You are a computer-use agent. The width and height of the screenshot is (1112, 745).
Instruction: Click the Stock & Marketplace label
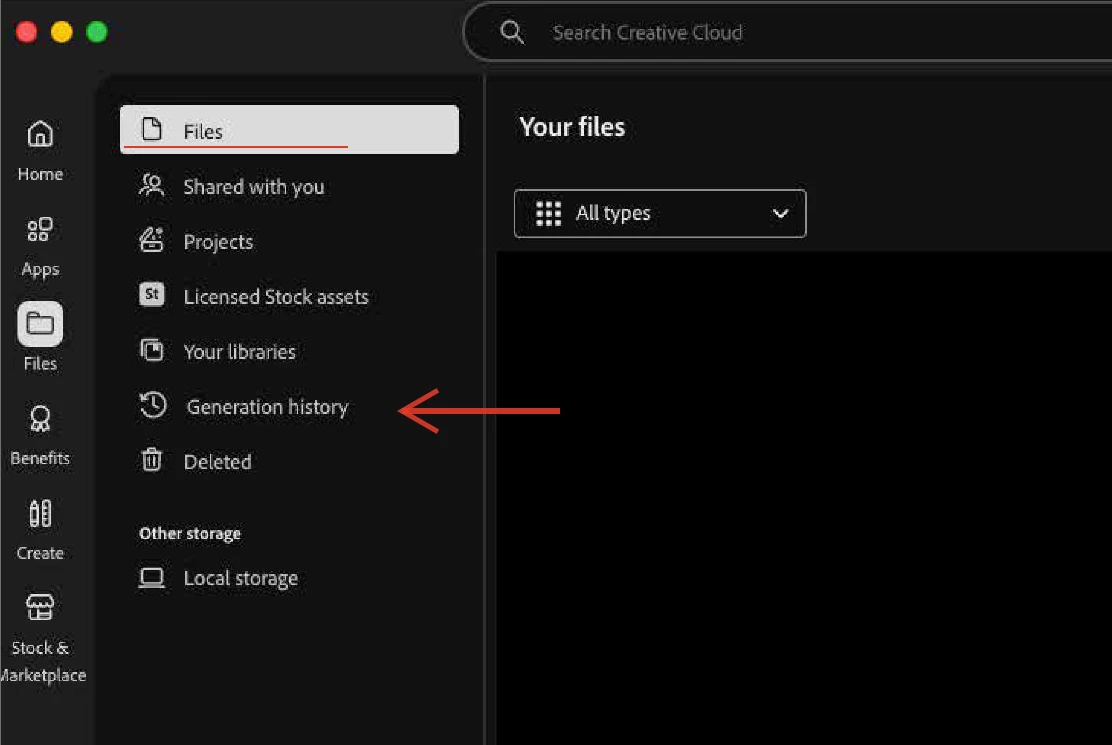[x=41, y=661]
